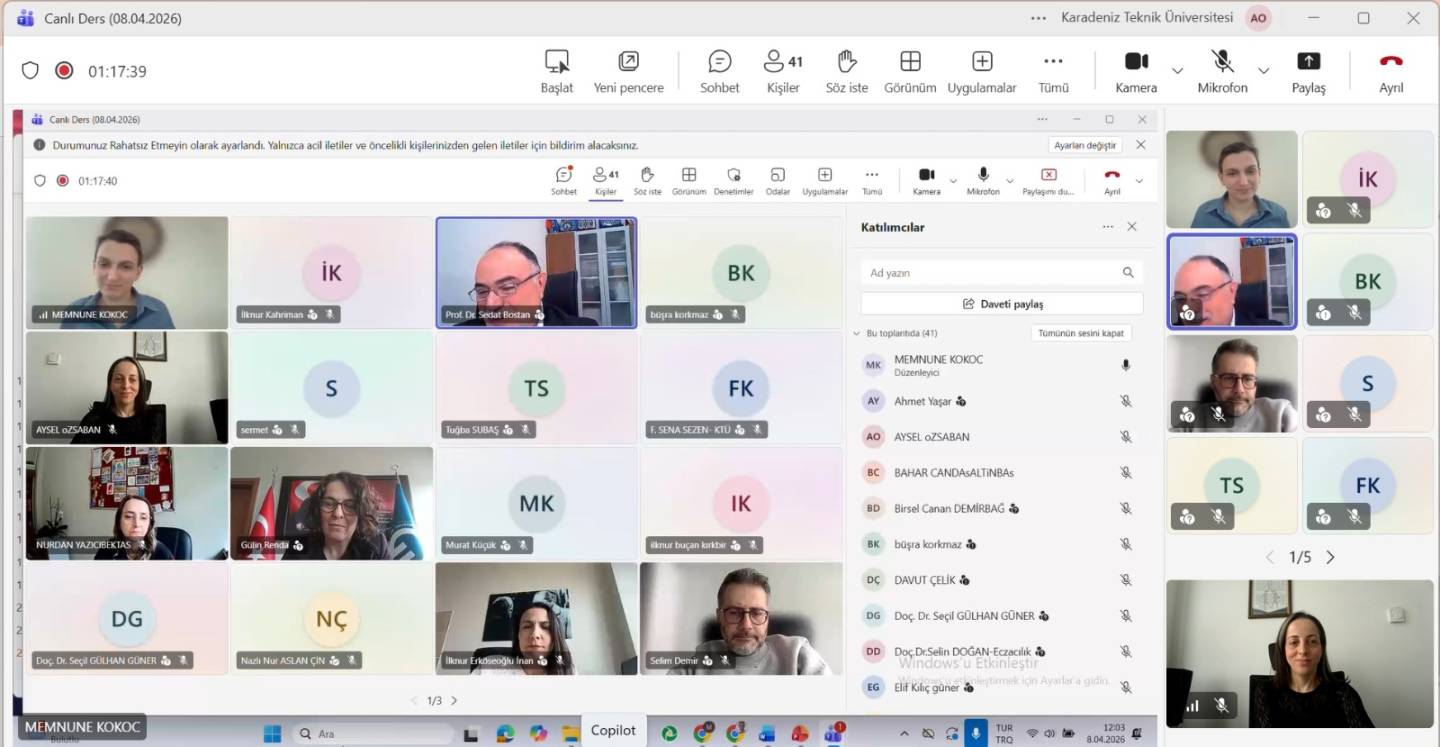The height and width of the screenshot is (747, 1440).
Task: Expand camera options arrow beside Kamera
Action: coord(1177,71)
